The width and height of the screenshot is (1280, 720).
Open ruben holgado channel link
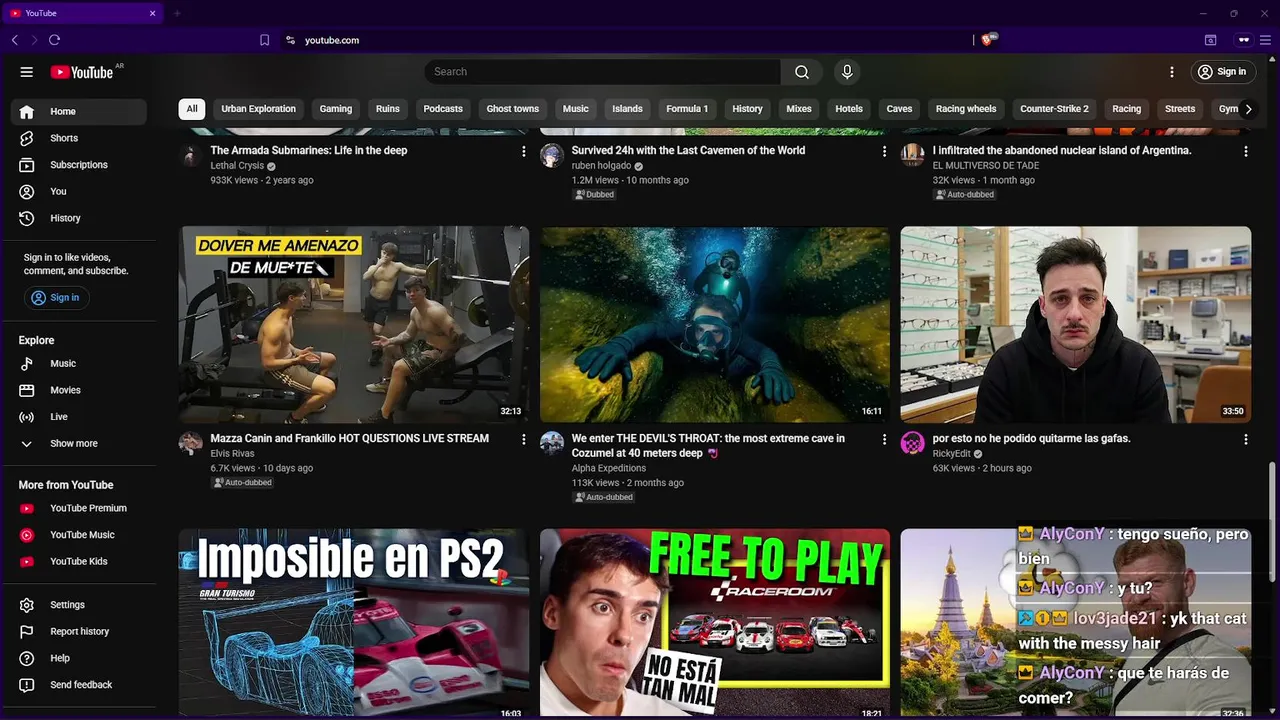pos(601,166)
